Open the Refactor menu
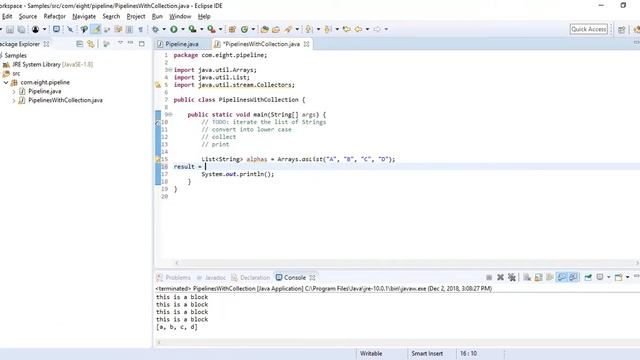The image size is (640, 360). tap(55, 16)
